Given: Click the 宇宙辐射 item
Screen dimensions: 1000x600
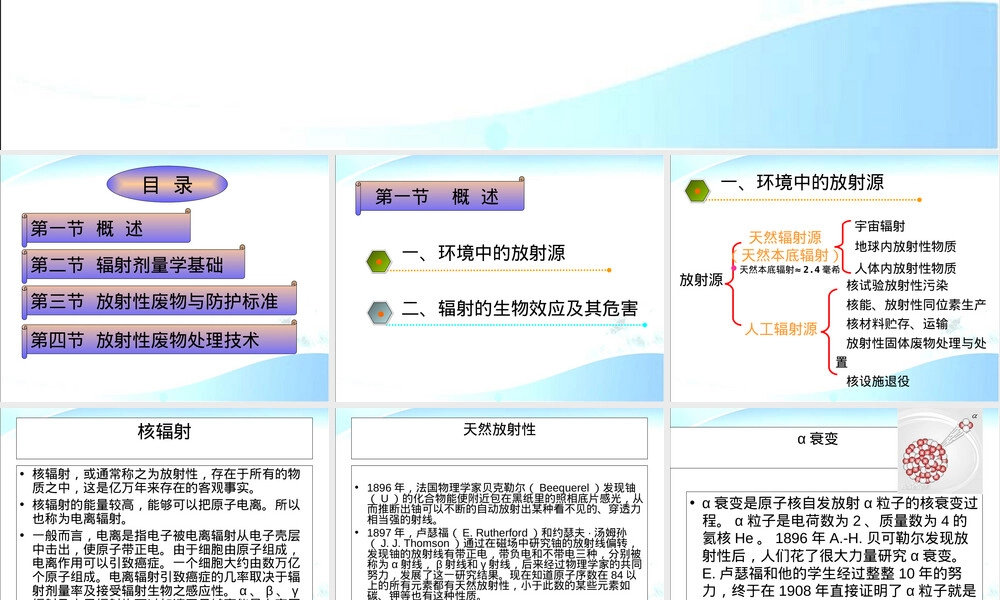Looking at the screenshot, I should pyautogui.click(x=879, y=226).
